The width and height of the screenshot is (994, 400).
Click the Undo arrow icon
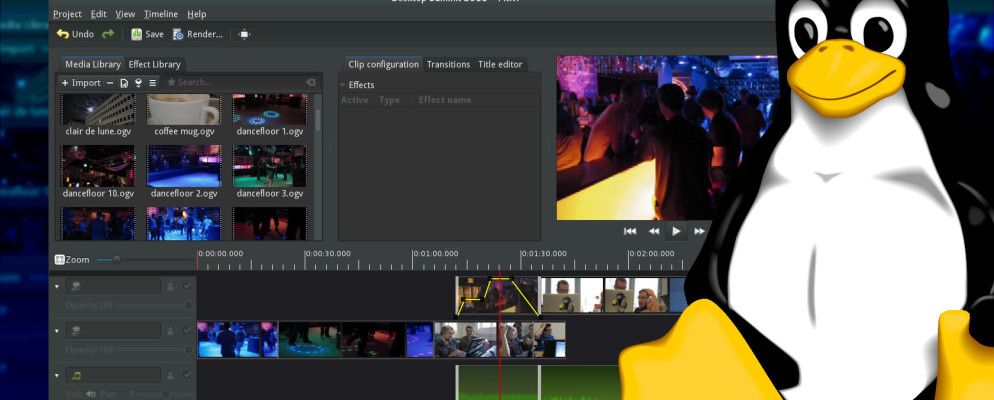click(63, 34)
